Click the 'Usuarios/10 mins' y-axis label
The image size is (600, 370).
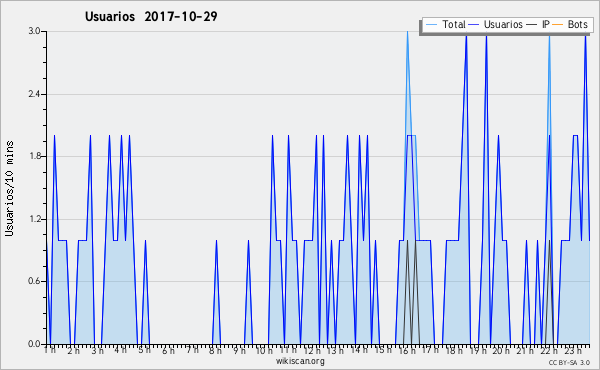9,189
